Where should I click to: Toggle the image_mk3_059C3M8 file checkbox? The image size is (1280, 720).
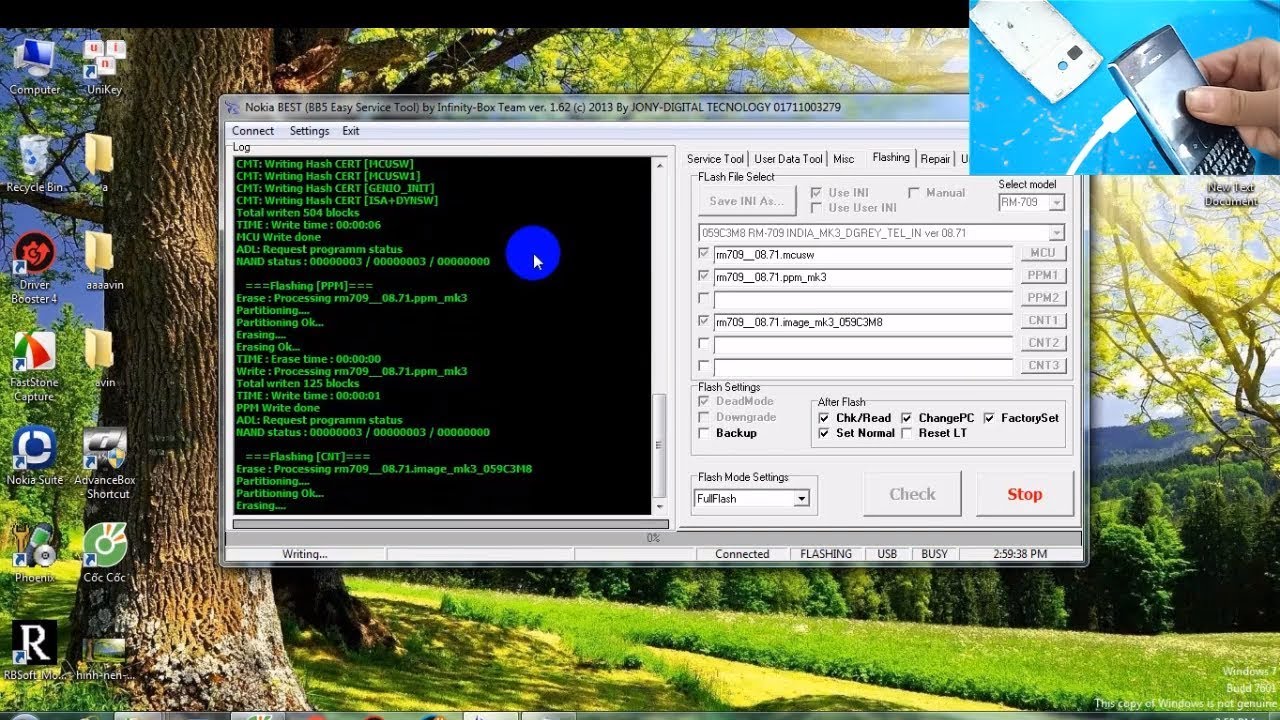[x=704, y=321]
